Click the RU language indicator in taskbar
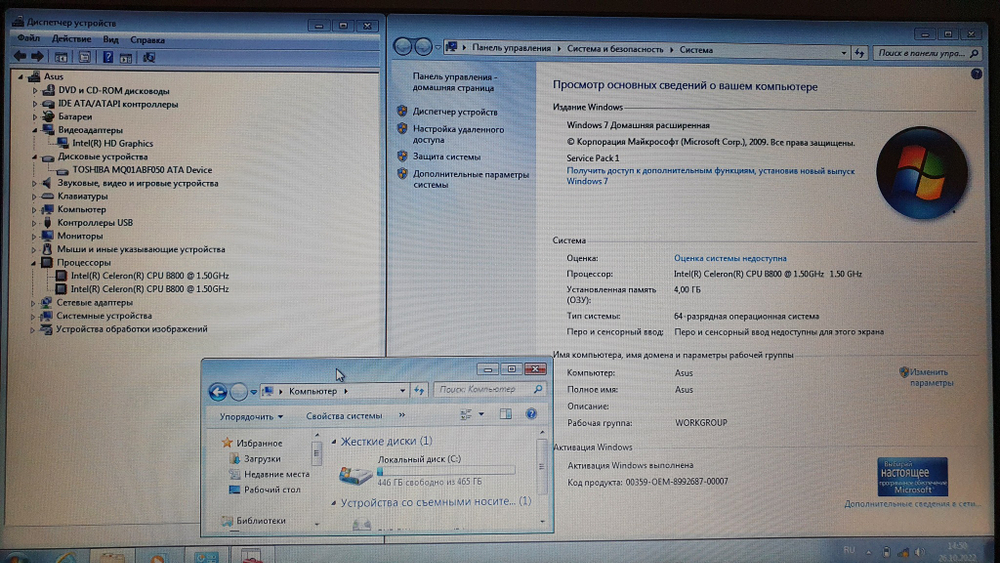This screenshot has width=1000, height=563. click(x=849, y=550)
